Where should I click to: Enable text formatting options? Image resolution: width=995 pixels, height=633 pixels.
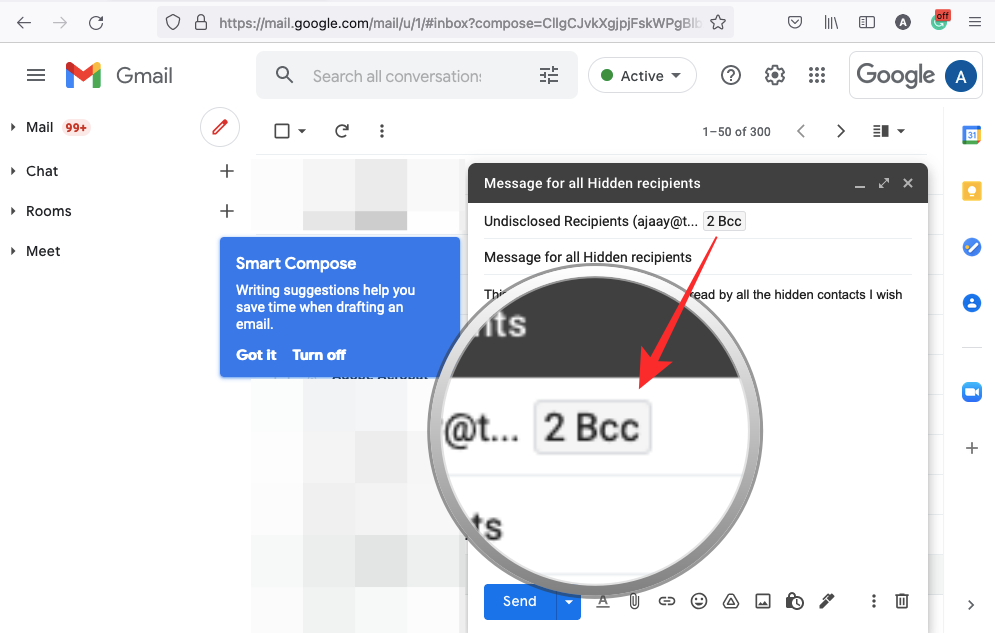[603, 601]
